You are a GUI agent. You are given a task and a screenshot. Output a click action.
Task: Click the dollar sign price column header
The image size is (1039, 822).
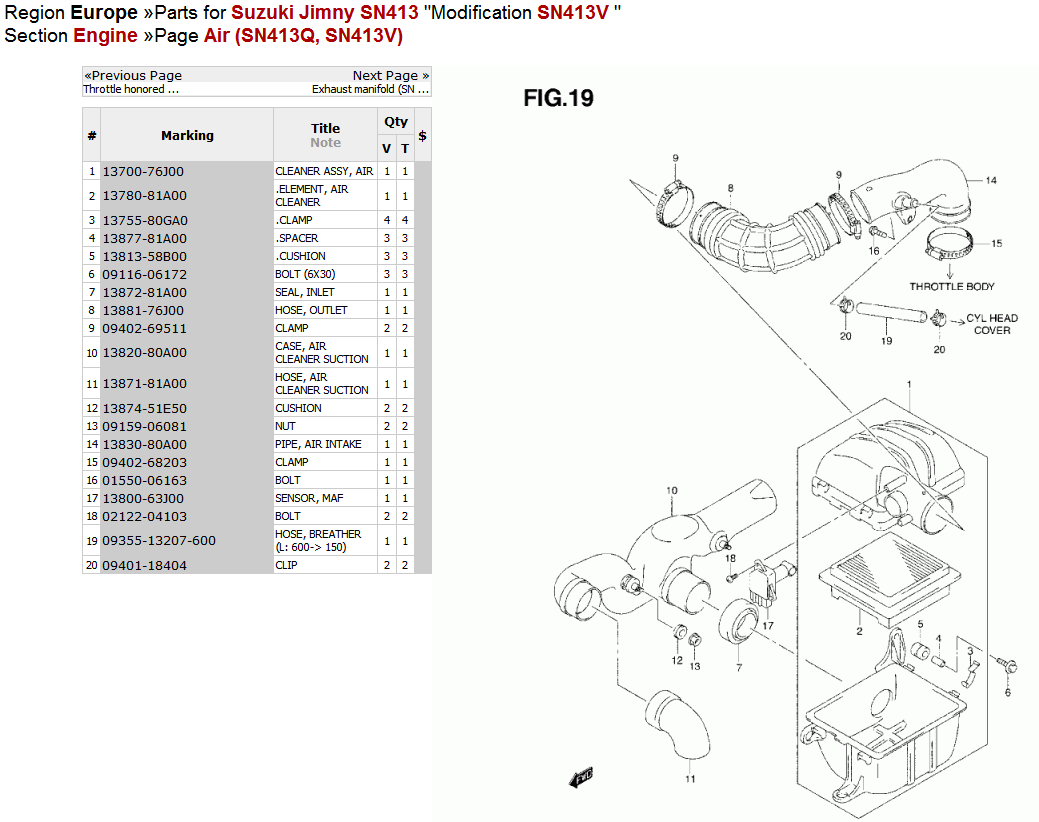tap(422, 135)
